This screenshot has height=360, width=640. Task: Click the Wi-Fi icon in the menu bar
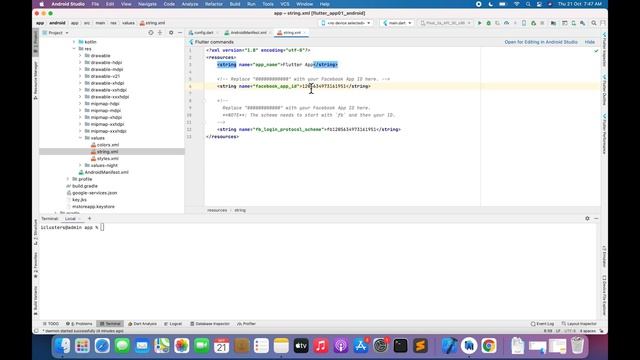click(517, 4)
